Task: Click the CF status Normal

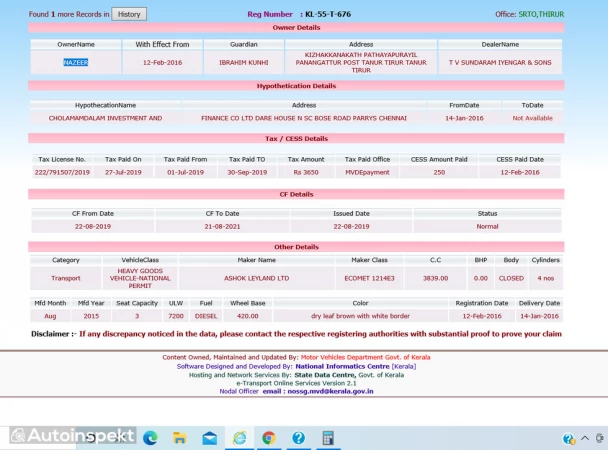Action: pos(487,227)
